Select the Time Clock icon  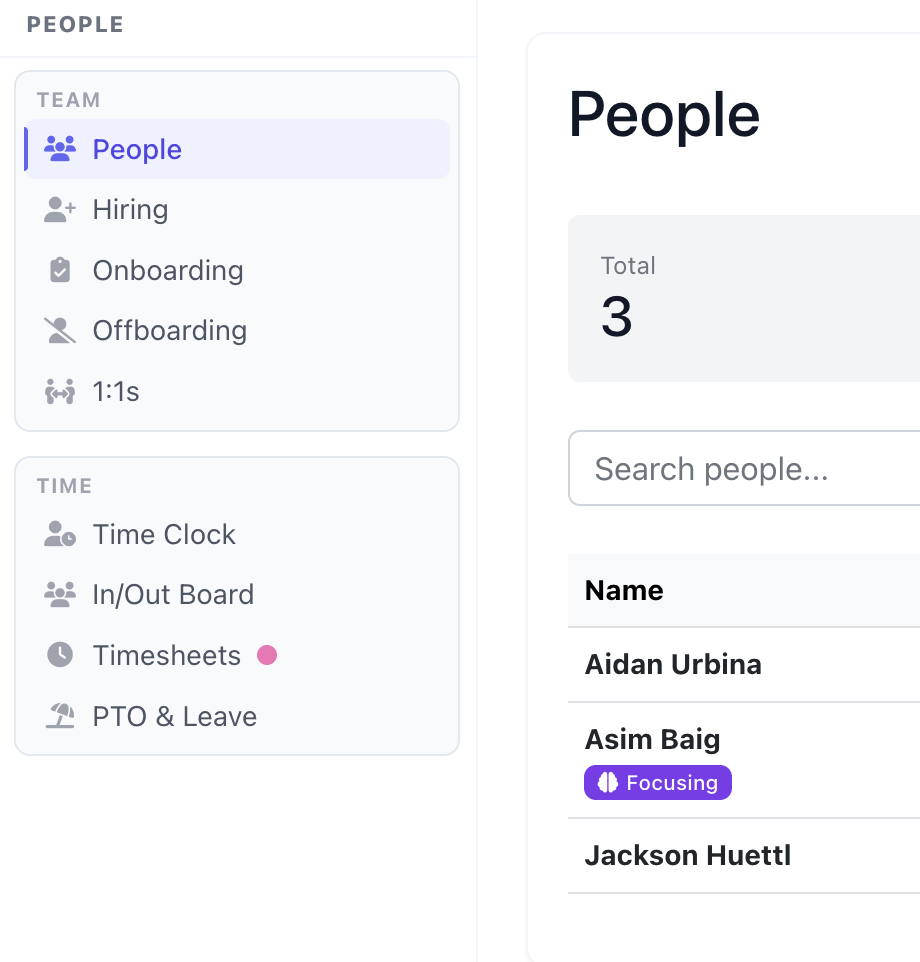coord(60,534)
